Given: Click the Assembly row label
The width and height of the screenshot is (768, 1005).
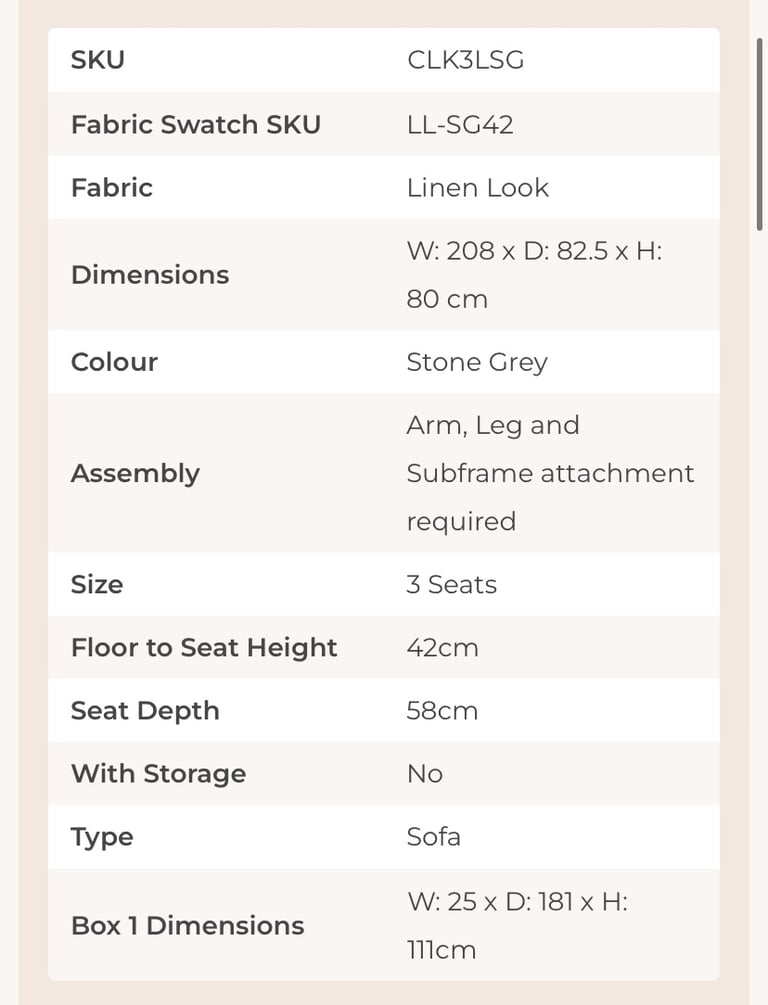Looking at the screenshot, I should point(135,474).
